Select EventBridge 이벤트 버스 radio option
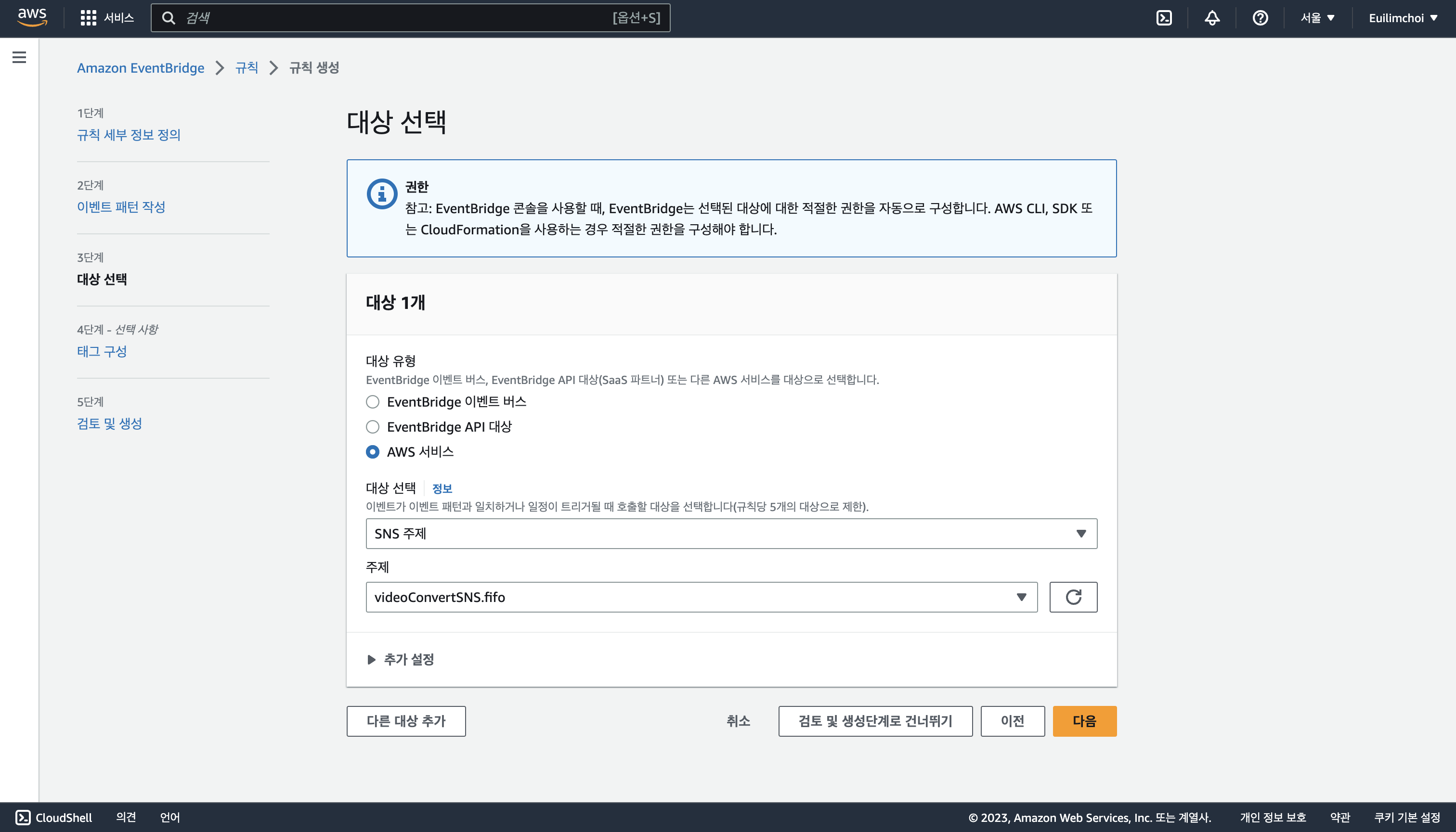1456x832 pixels. (373, 402)
